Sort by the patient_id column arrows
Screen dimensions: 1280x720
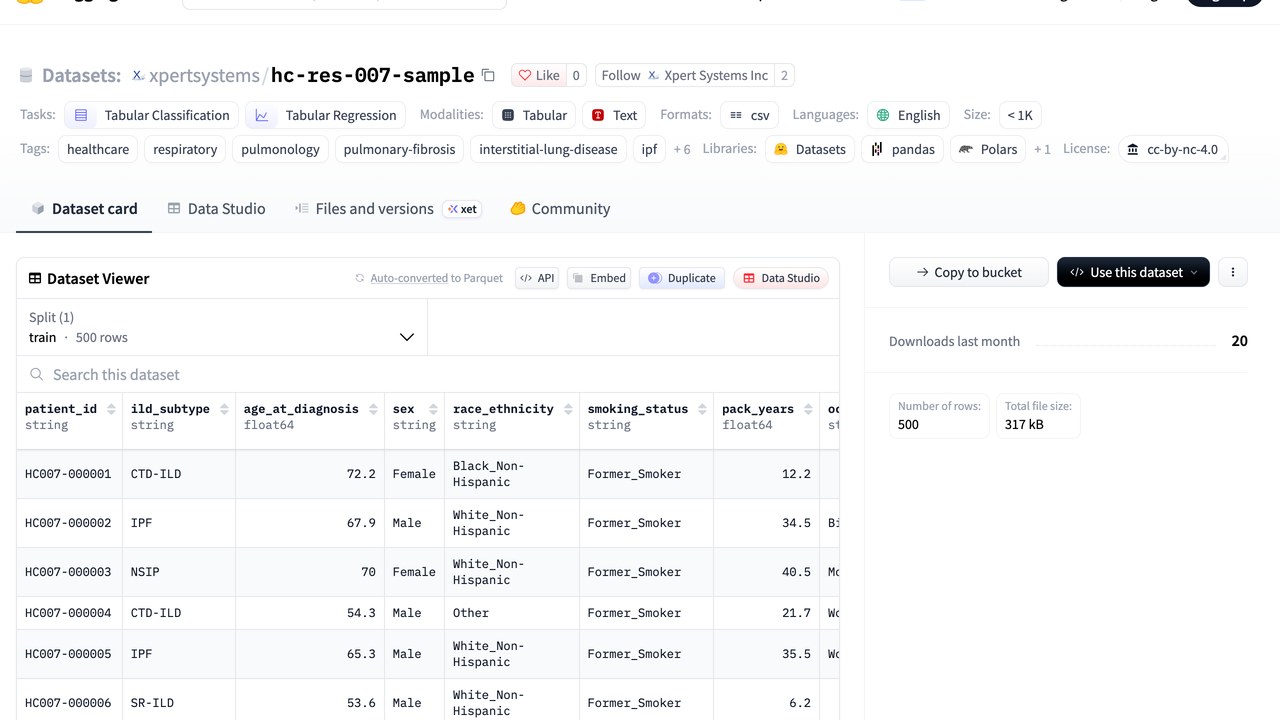coord(110,409)
